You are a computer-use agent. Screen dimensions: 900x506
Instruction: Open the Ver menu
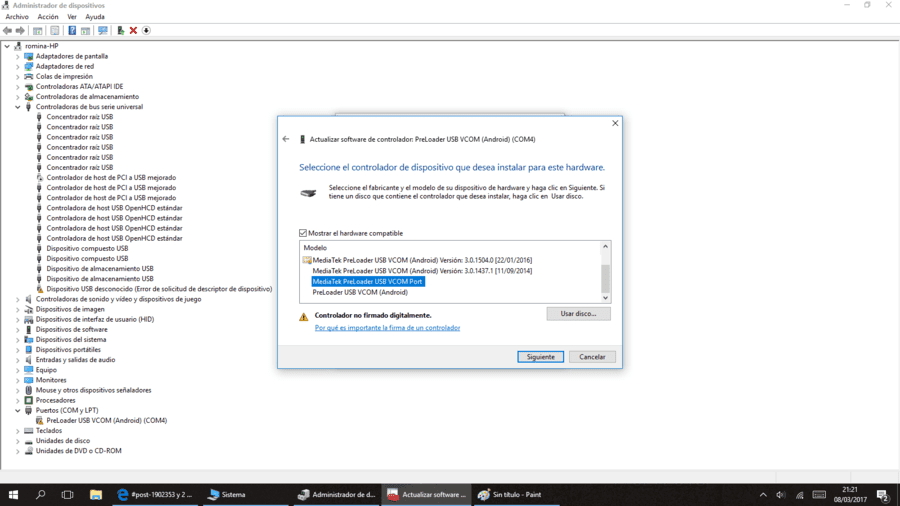click(72, 17)
